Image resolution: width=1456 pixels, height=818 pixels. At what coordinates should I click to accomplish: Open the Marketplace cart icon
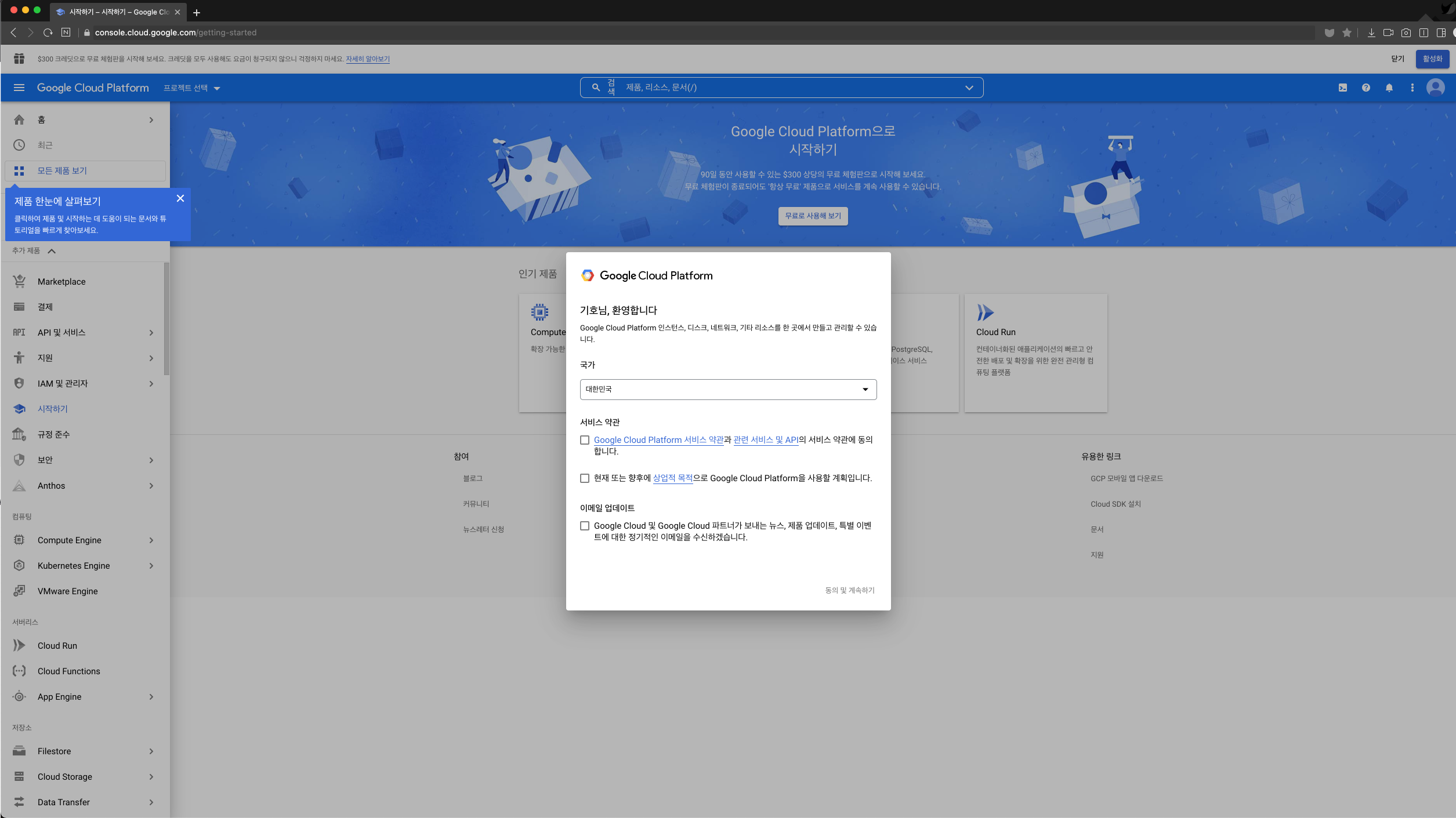pos(19,281)
